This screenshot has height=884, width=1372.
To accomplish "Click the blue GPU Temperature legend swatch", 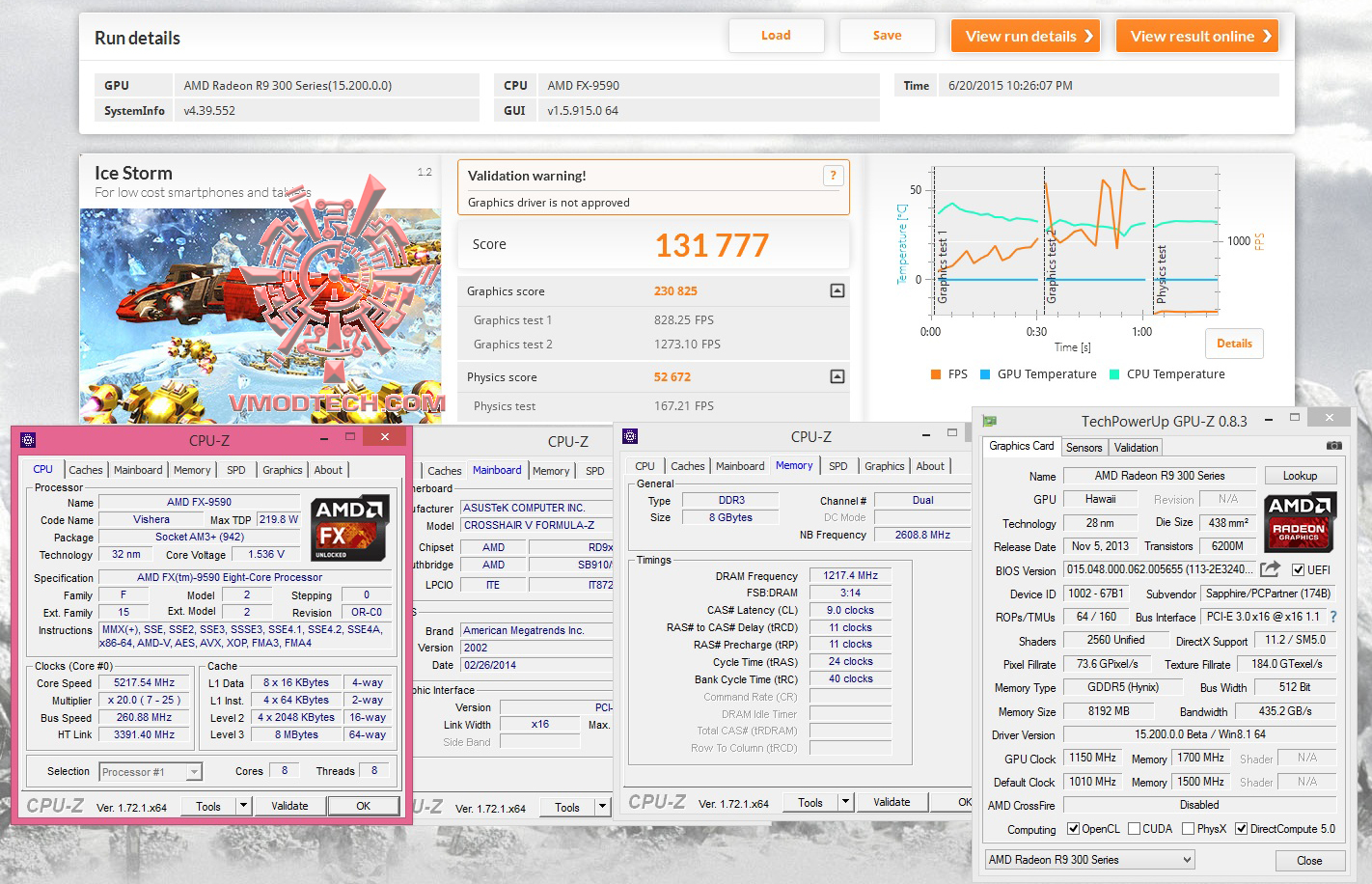I will point(985,374).
